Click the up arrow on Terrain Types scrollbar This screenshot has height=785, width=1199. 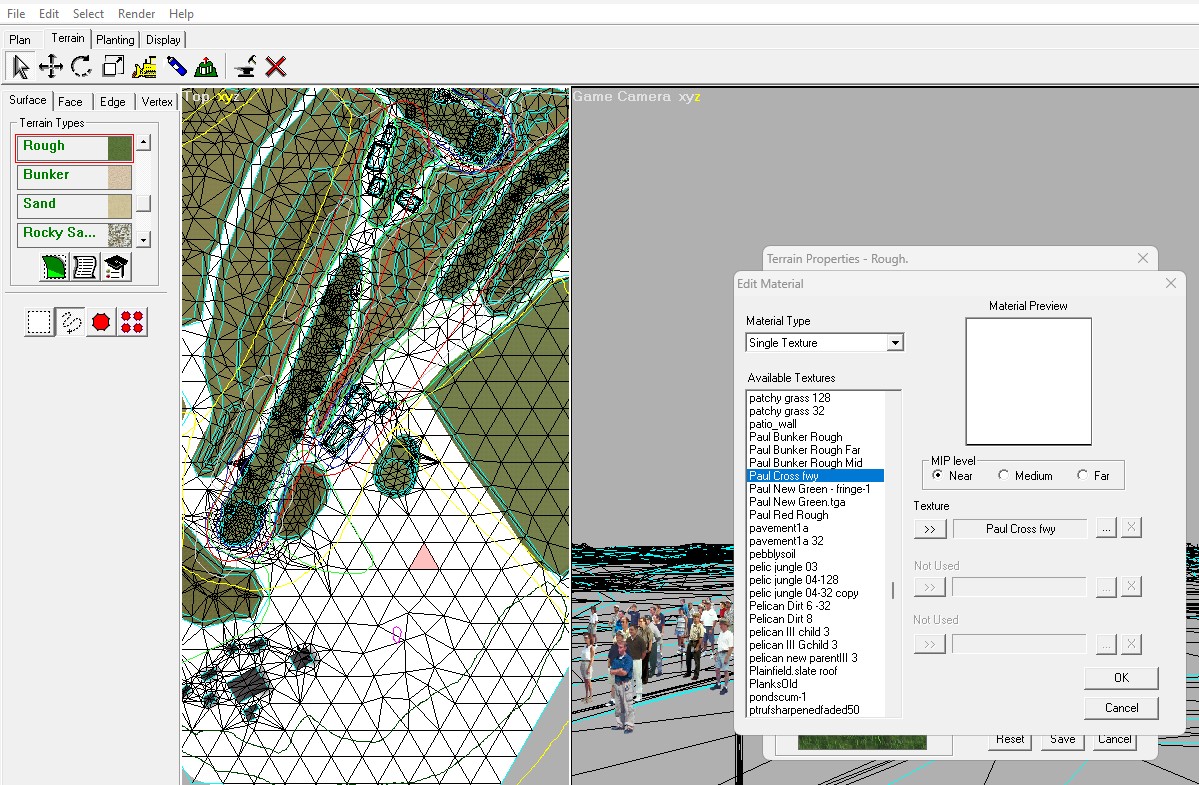143,140
